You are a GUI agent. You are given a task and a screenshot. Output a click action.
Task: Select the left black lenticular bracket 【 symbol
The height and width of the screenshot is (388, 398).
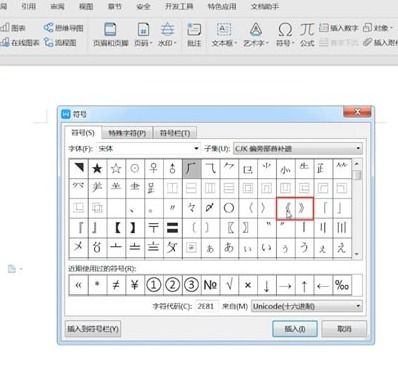pyautogui.click(x=116, y=228)
